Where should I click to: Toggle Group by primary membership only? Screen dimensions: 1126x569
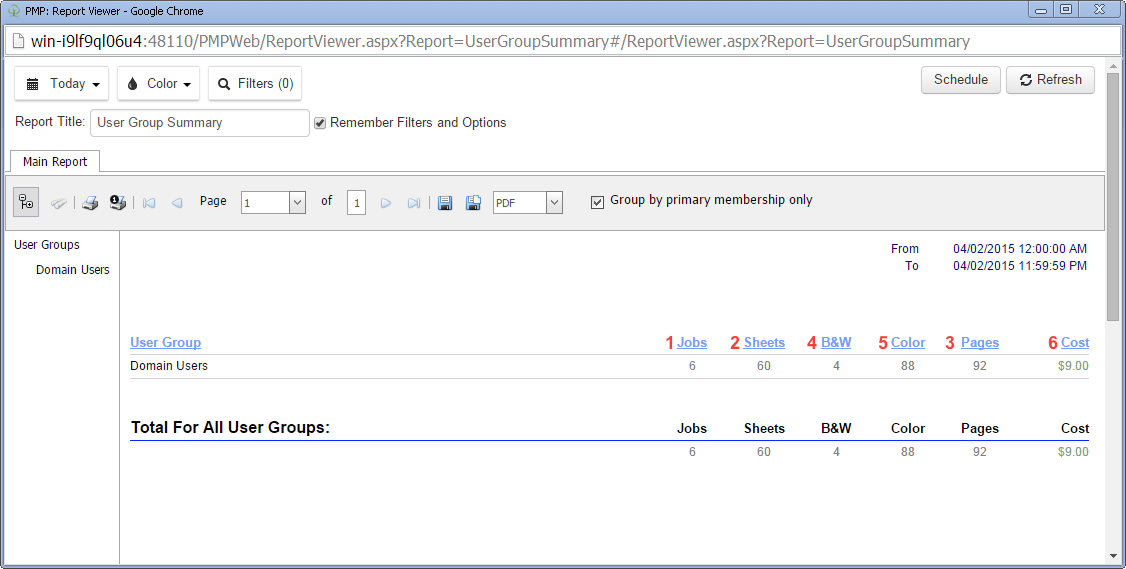[598, 202]
